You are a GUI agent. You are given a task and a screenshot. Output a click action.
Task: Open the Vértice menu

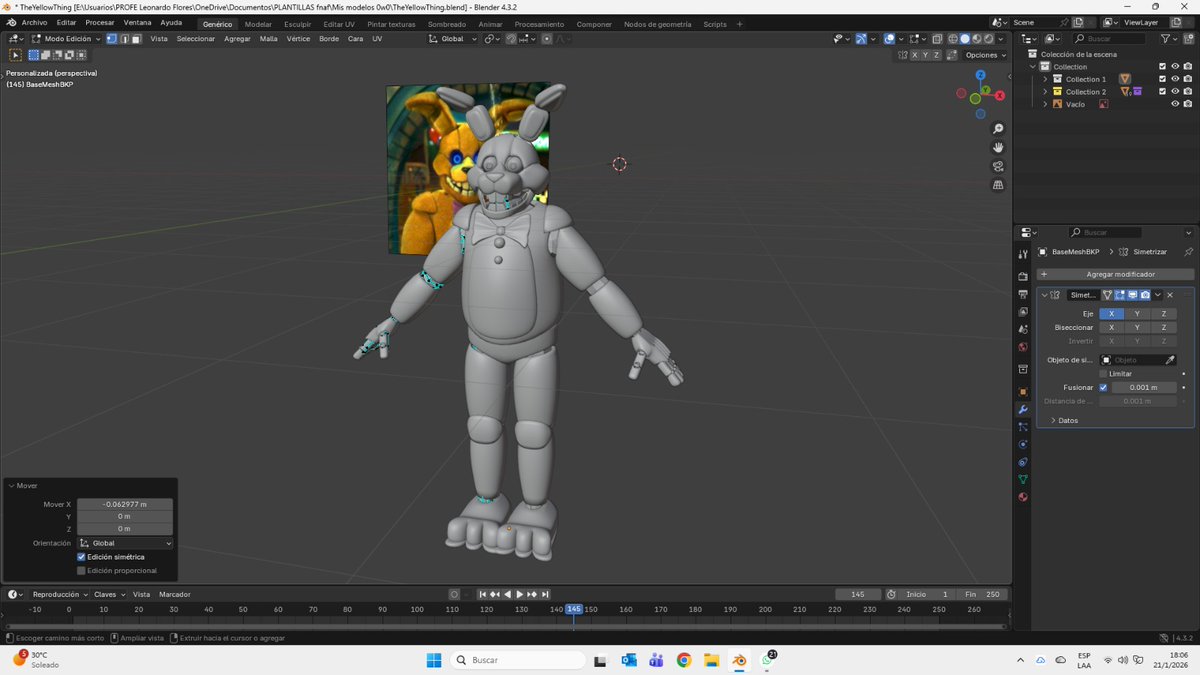pyautogui.click(x=298, y=39)
